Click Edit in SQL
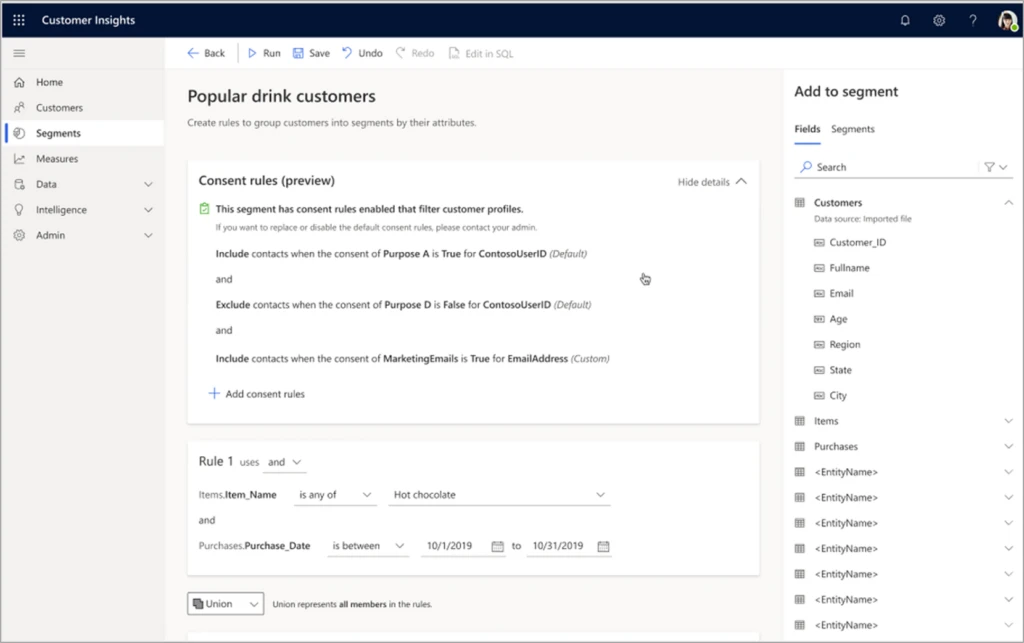 481,54
